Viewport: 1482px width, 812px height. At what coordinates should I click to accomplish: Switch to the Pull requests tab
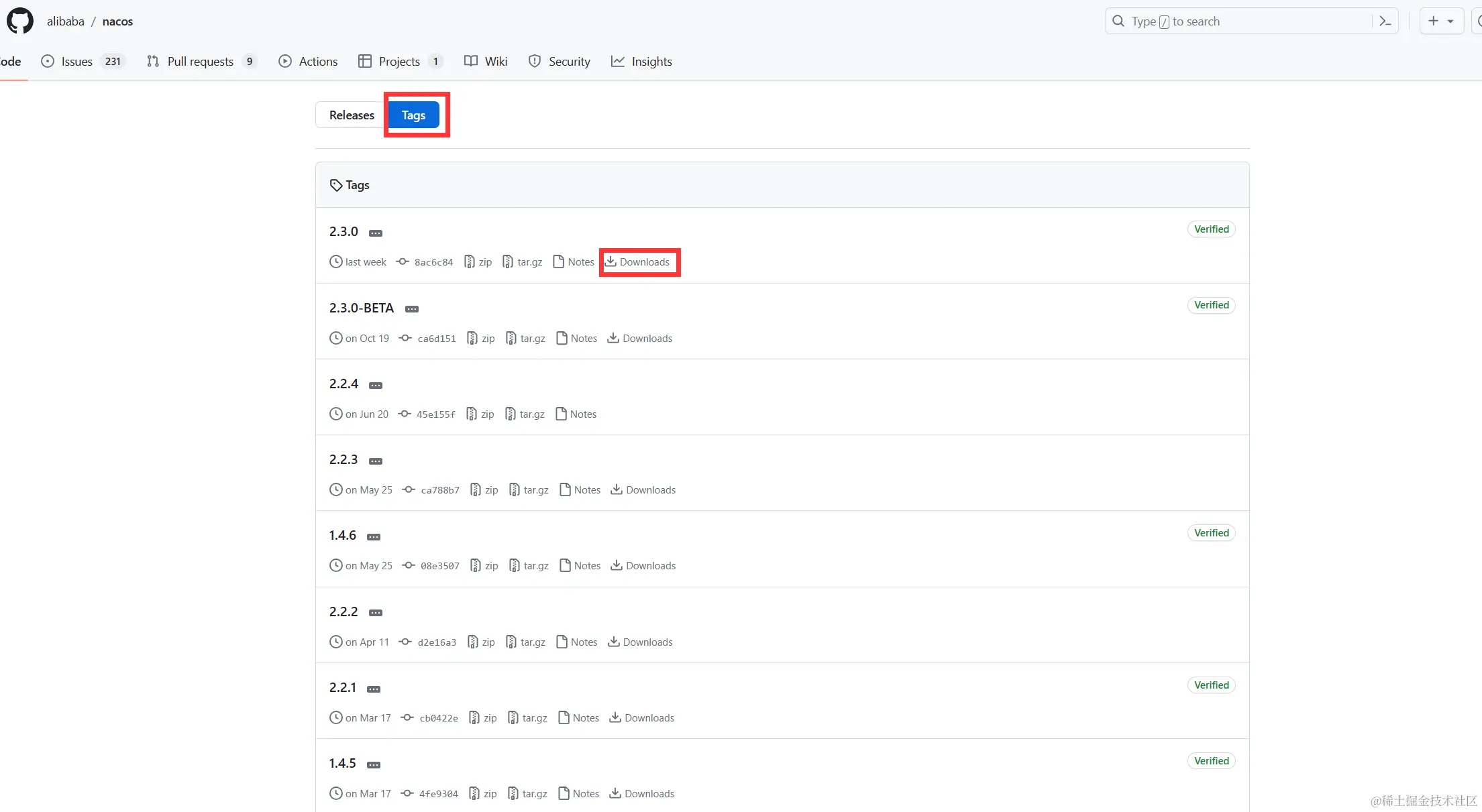(x=201, y=62)
